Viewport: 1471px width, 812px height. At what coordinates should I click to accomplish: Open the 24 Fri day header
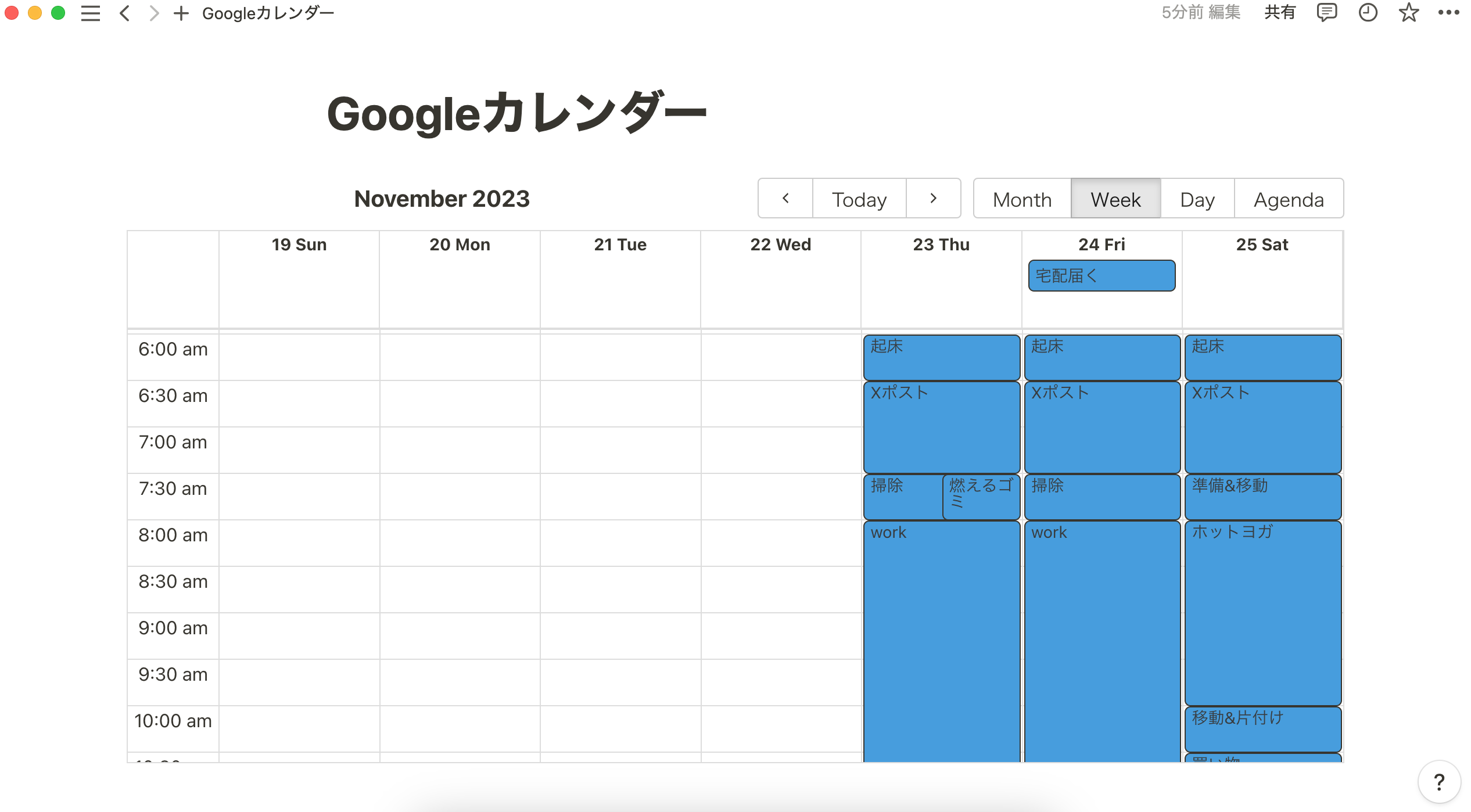[x=1102, y=245]
